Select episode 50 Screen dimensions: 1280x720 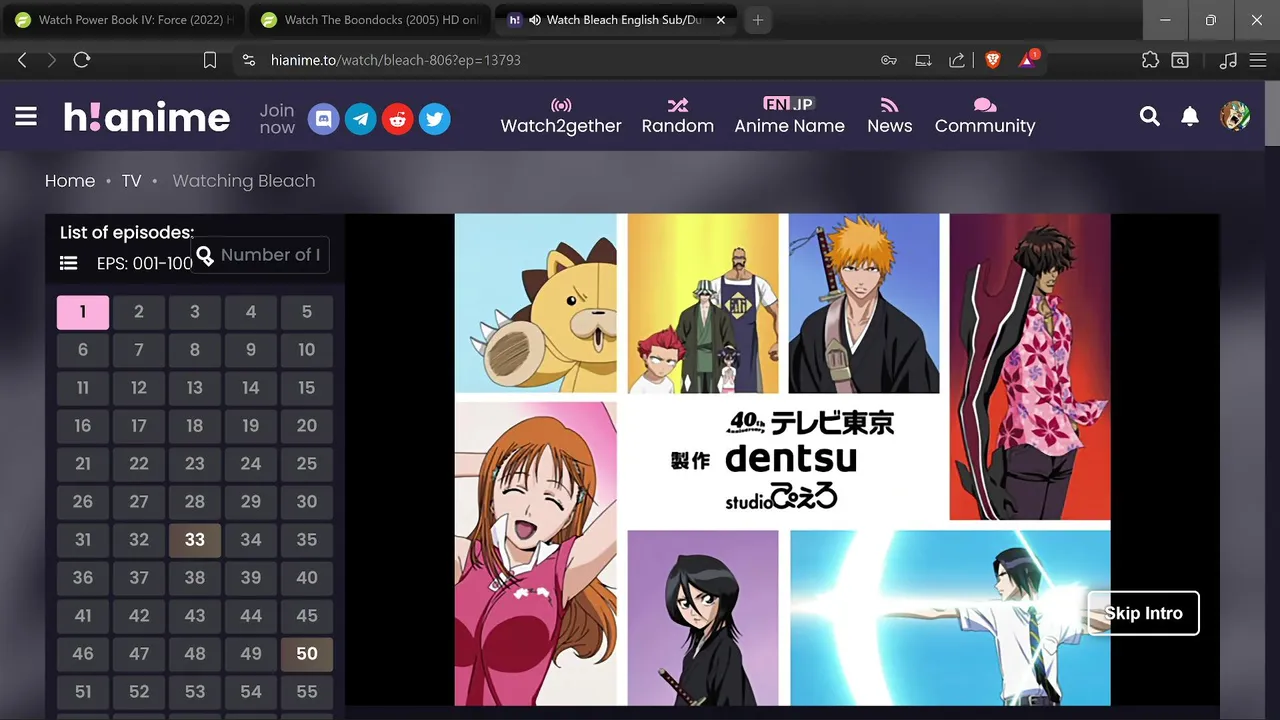click(x=307, y=654)
